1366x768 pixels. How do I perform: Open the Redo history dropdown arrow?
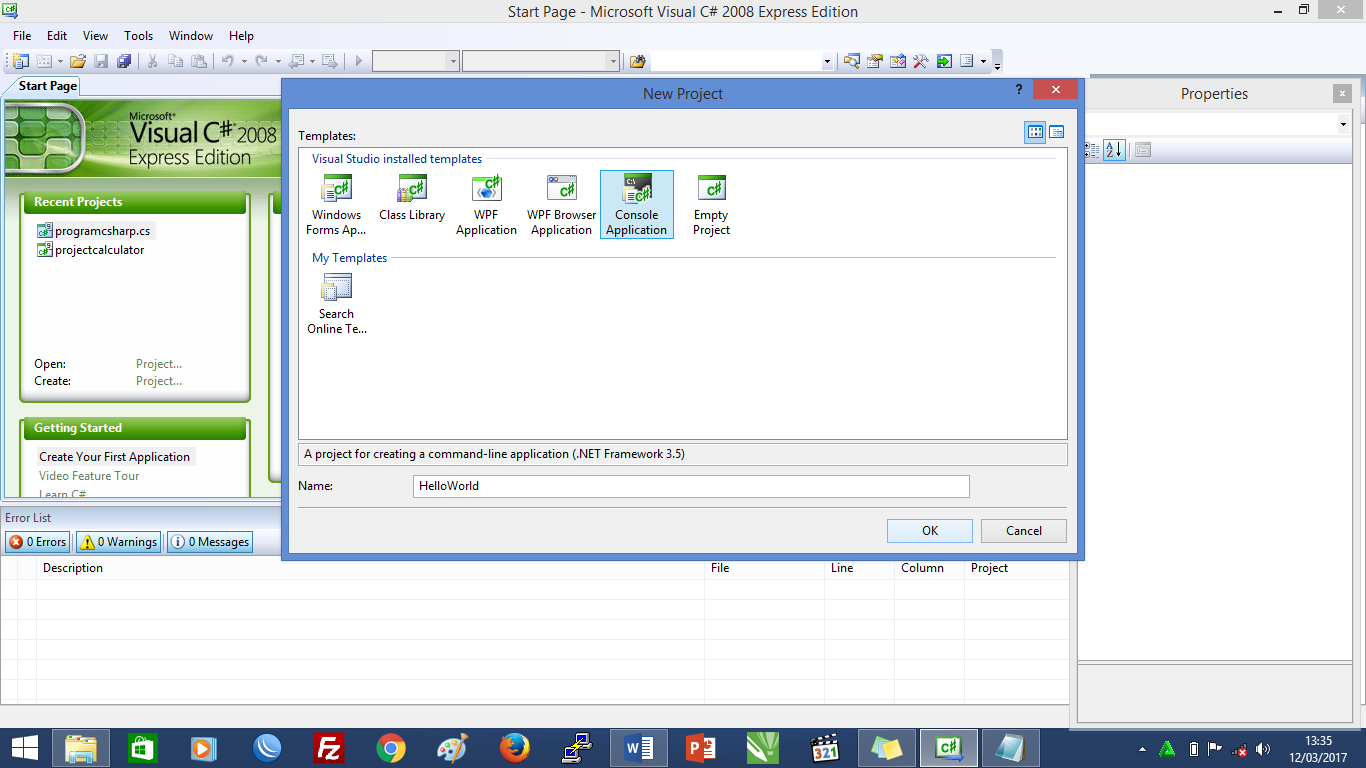tap(278, 61)
